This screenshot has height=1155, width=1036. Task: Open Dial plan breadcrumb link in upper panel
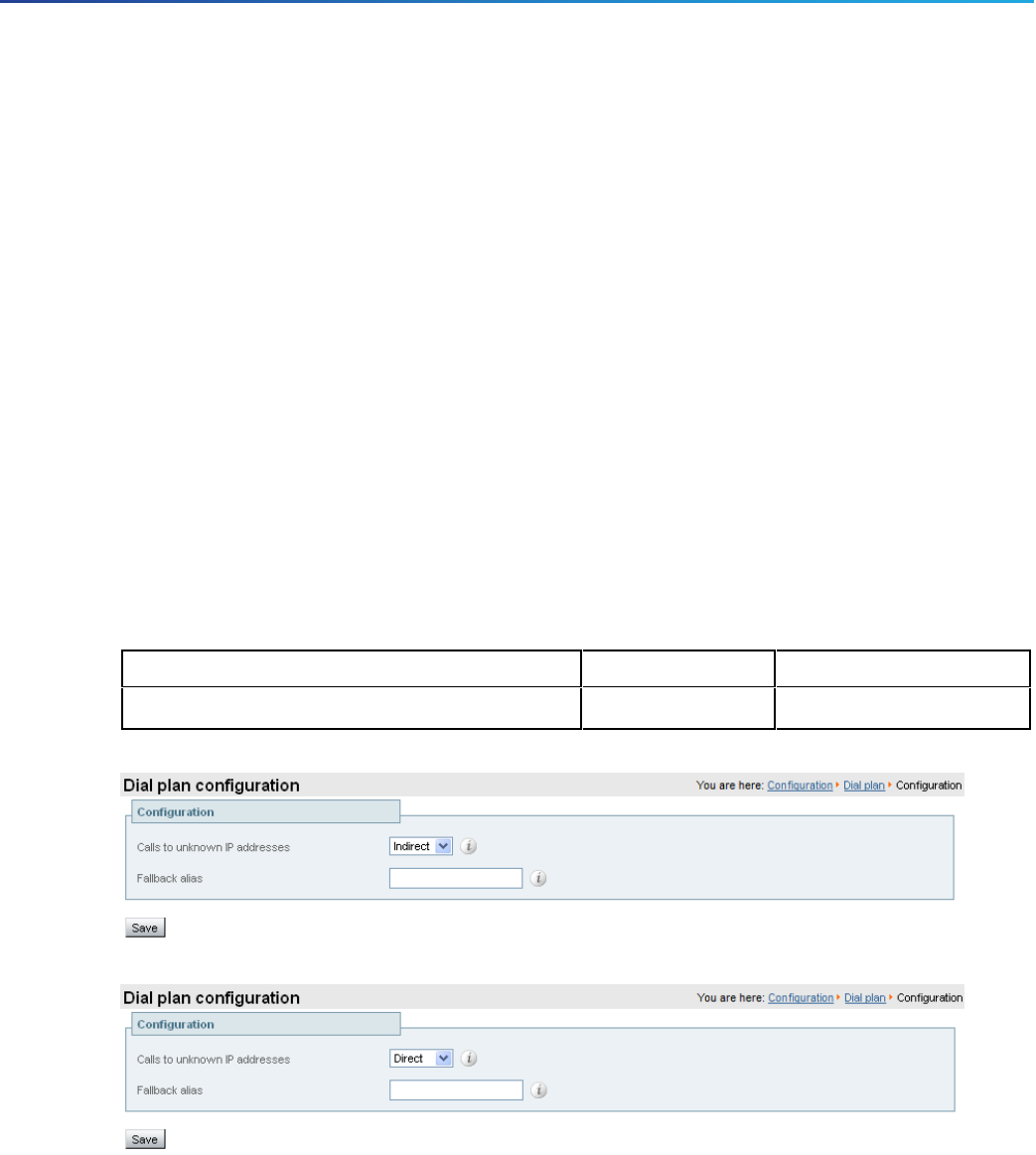863,786
